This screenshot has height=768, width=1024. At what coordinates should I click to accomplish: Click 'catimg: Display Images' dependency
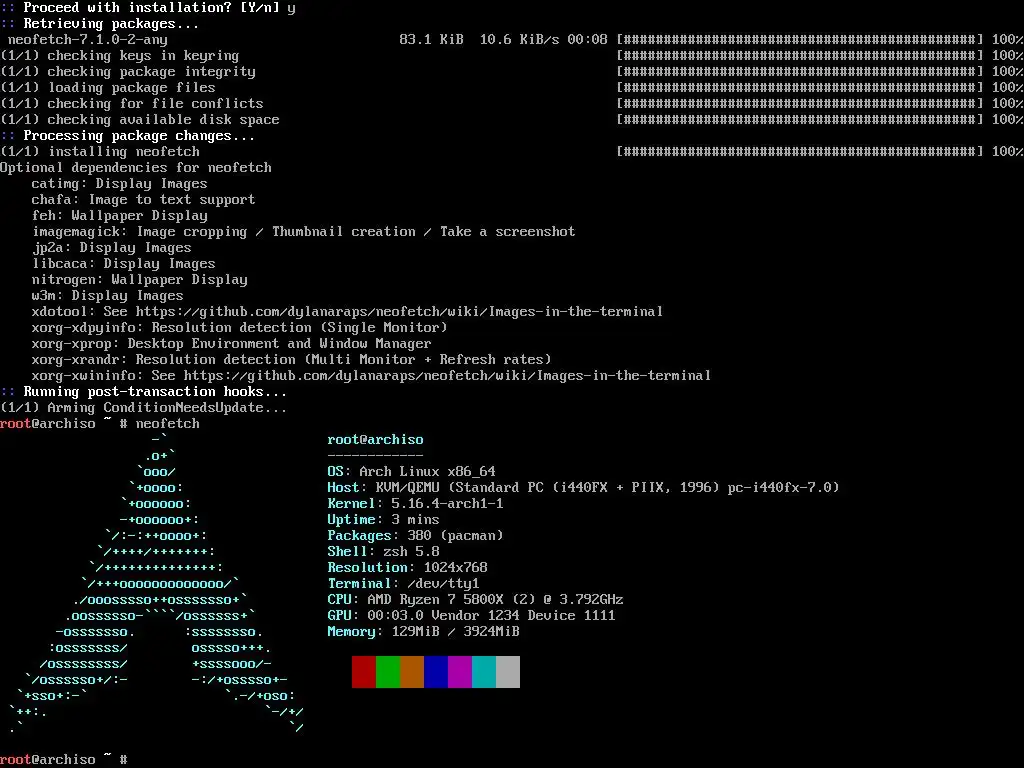[120, 184]
